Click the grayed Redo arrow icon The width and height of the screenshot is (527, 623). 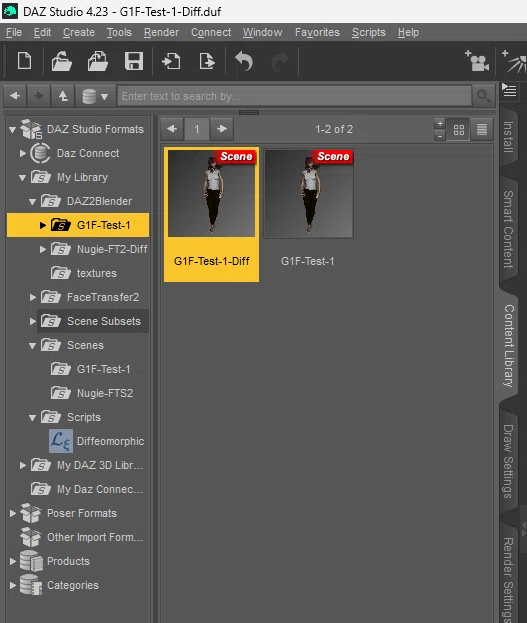tap(280, 61)
